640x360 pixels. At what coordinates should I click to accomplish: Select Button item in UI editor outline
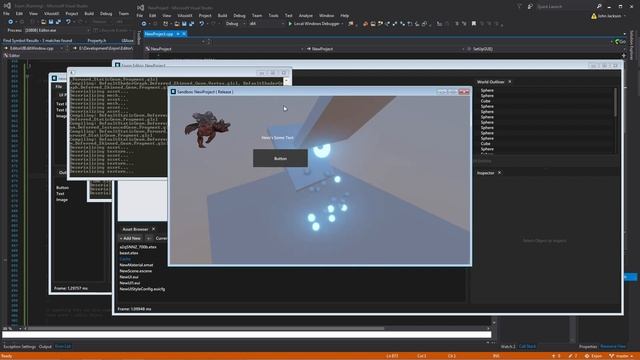click(62, 188)
